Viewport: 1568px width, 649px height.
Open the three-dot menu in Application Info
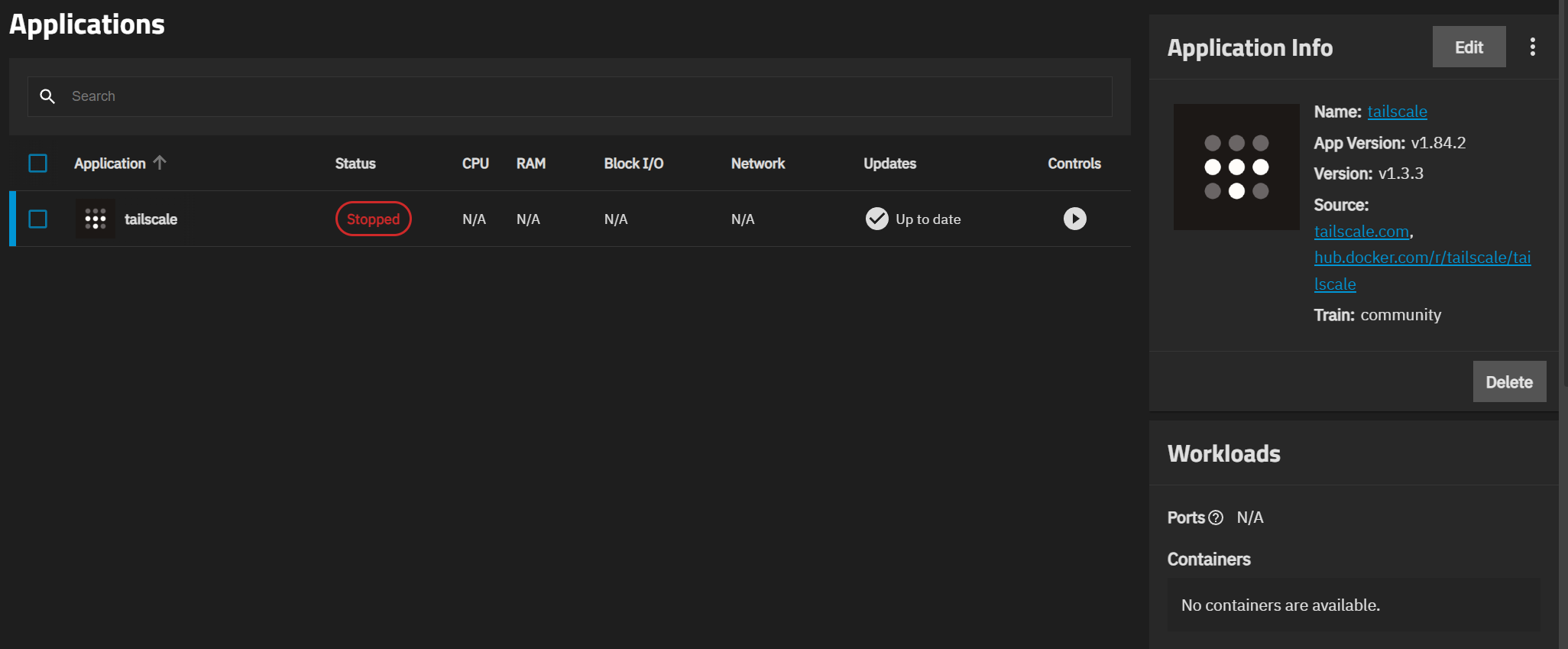(1532, 47)
